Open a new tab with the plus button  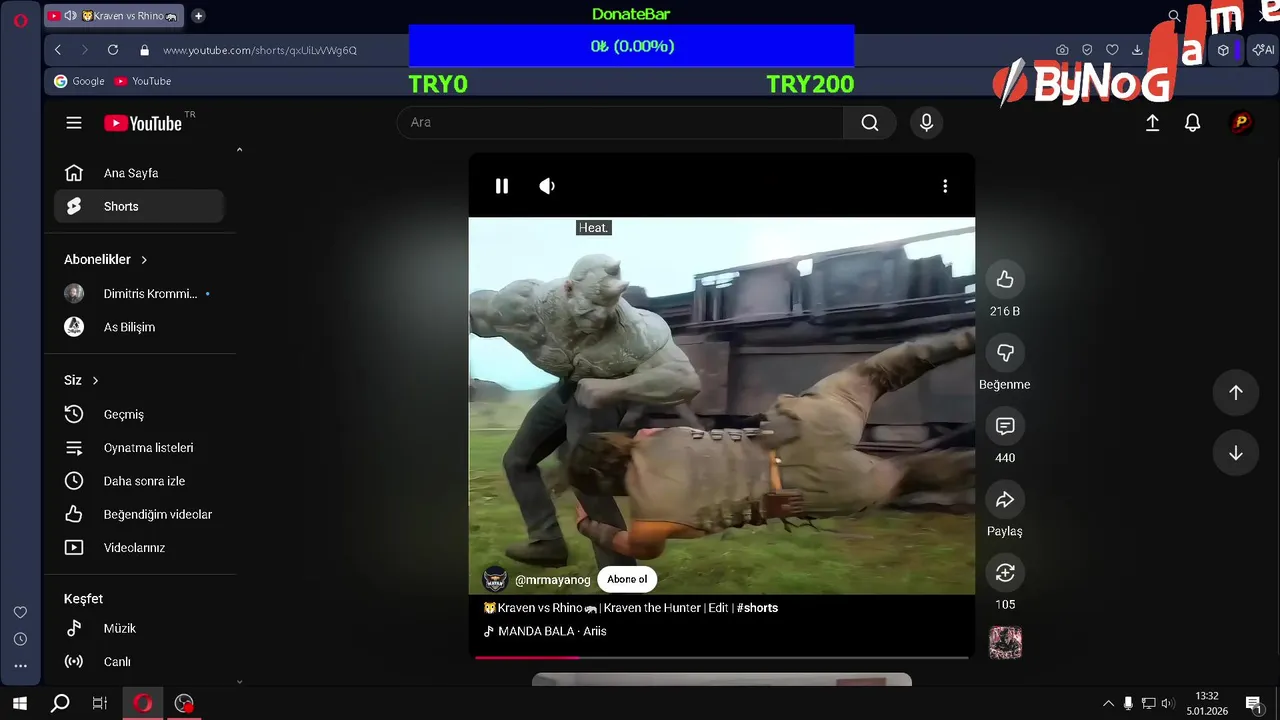[198, 16]
